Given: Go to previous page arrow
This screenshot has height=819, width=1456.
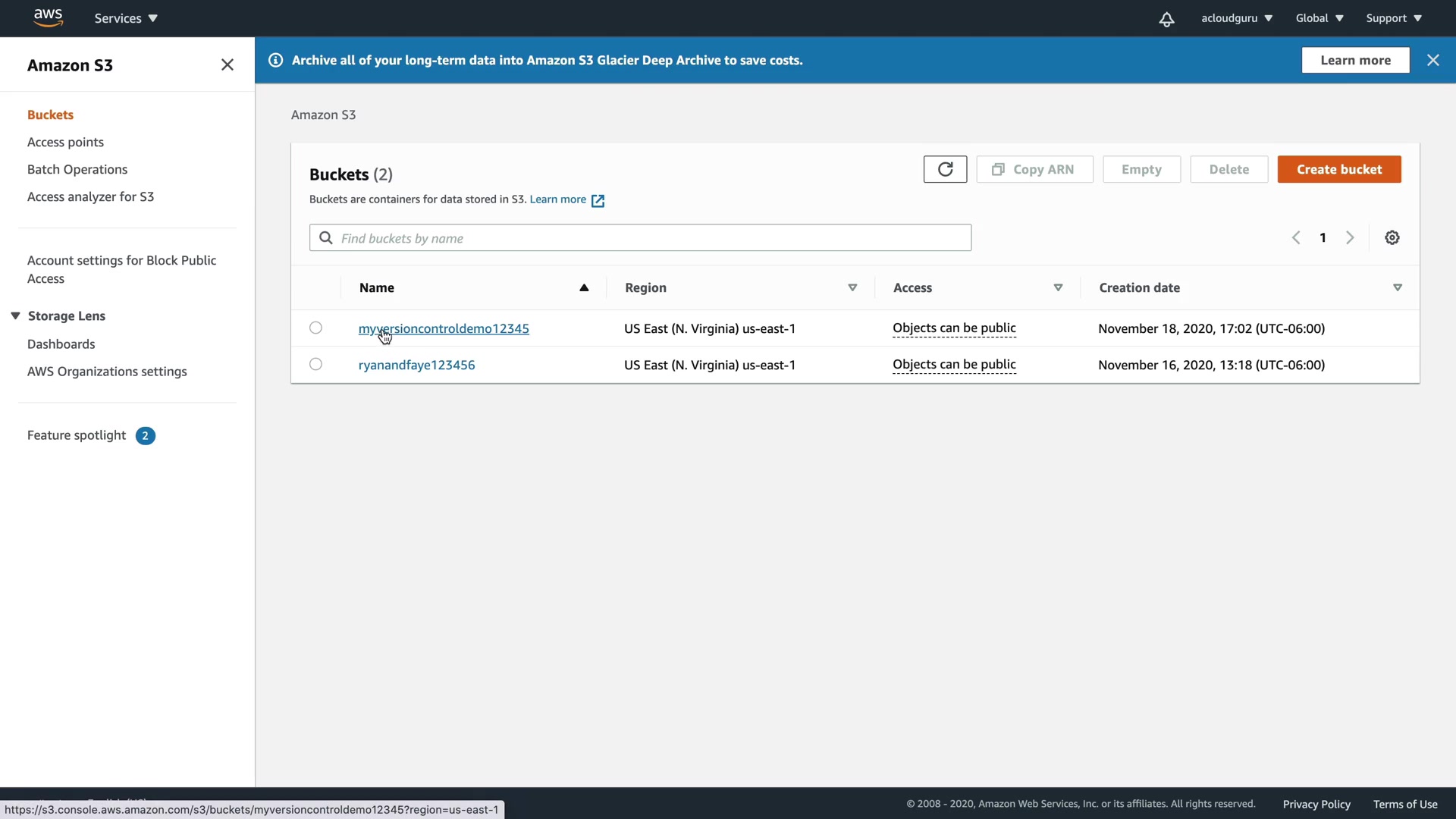Looking at the screenshot, I should point(1296,238).
